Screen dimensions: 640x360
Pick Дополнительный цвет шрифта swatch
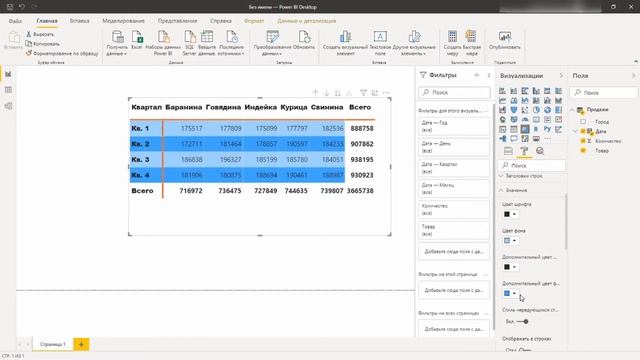pyautogui.click(x=510, y=267)
